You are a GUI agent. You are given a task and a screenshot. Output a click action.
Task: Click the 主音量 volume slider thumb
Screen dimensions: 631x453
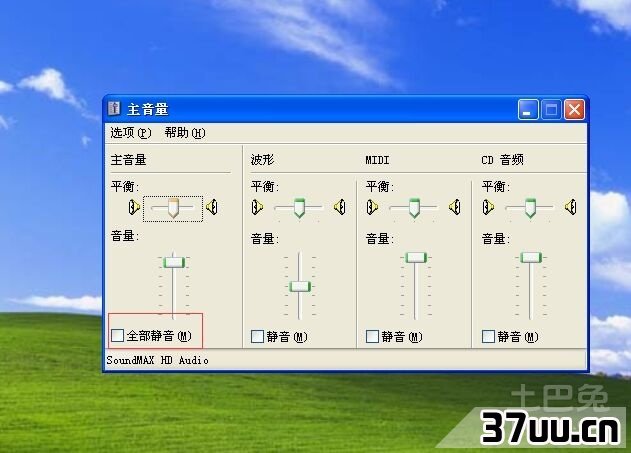[174, 263]
